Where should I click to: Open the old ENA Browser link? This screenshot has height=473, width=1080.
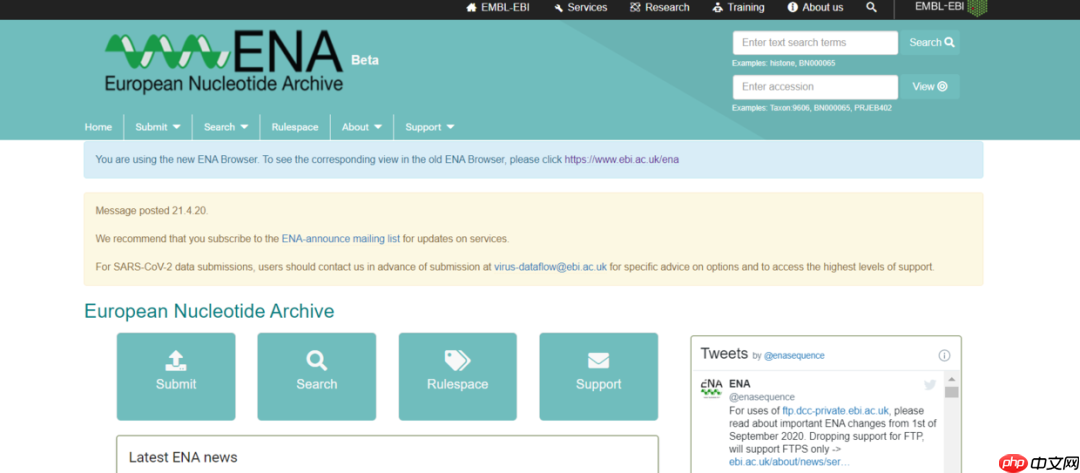point(622,159)
